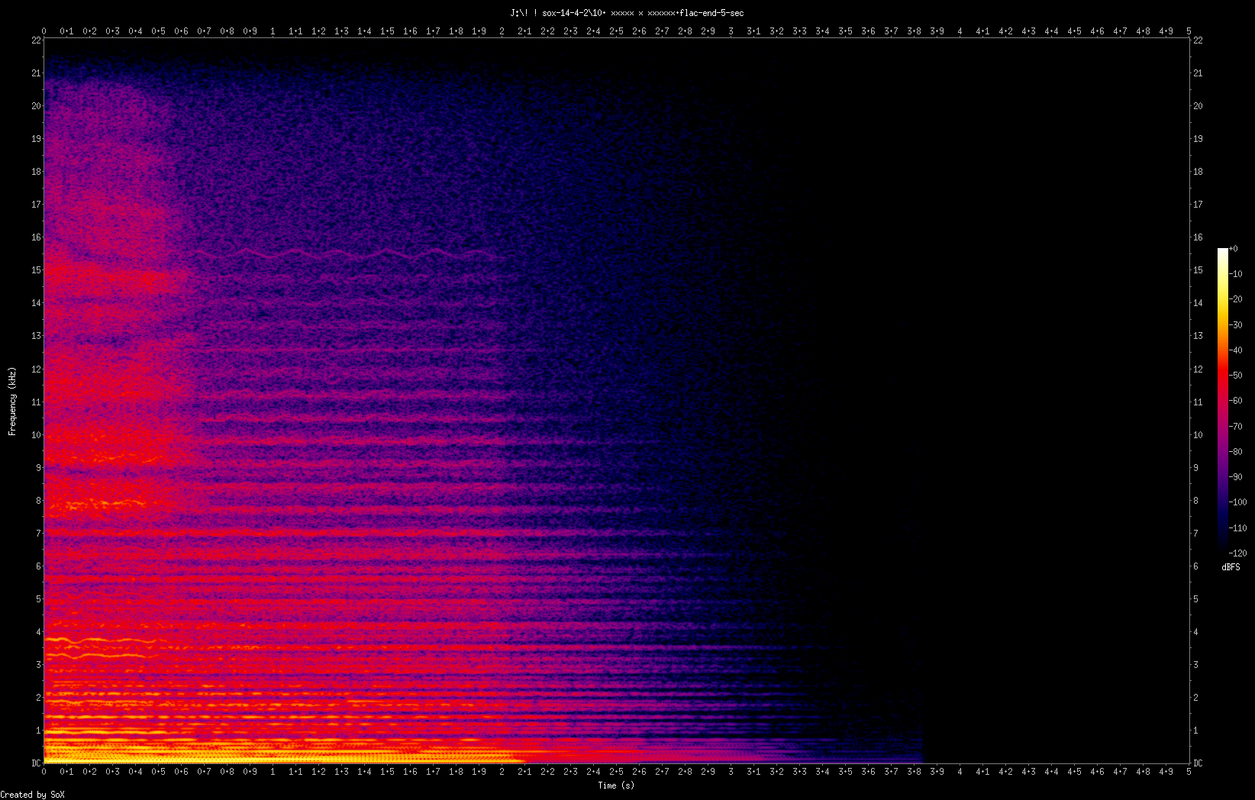Click "5" on the right frequency axis

point(1196,598)
